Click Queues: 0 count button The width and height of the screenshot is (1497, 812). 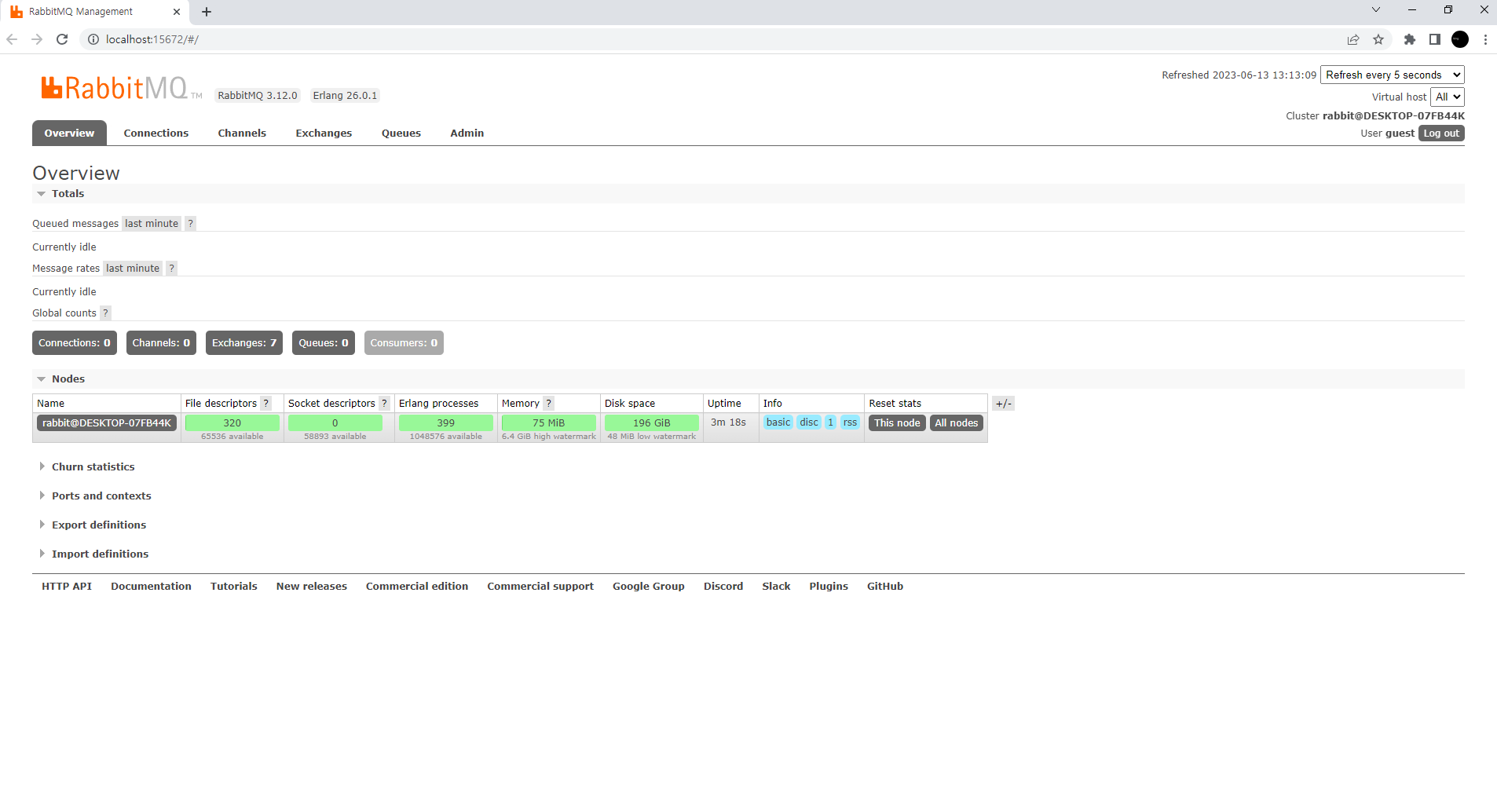[324, 343]
